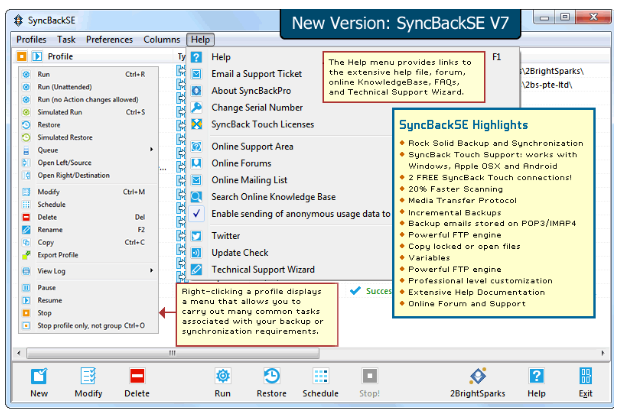Select Run (no Action changes allowed)

88,99
